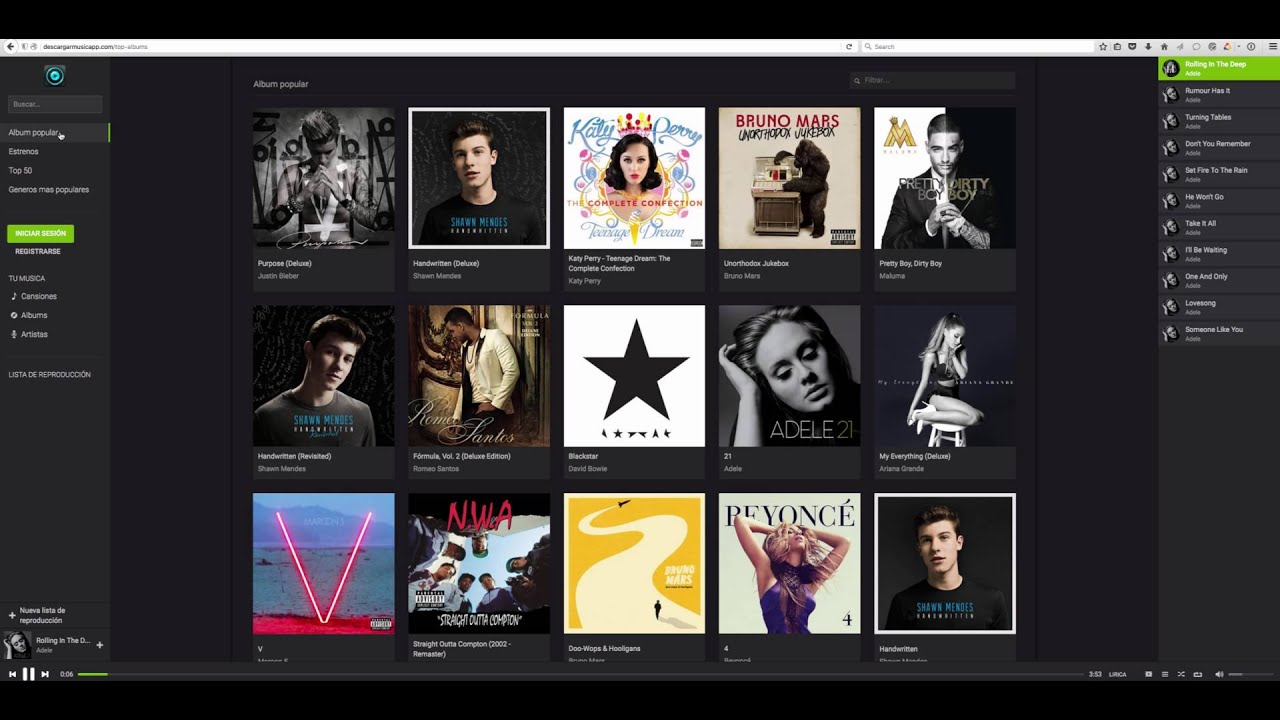Play Set Fire To The Rain in queue

click(1219, 174)
